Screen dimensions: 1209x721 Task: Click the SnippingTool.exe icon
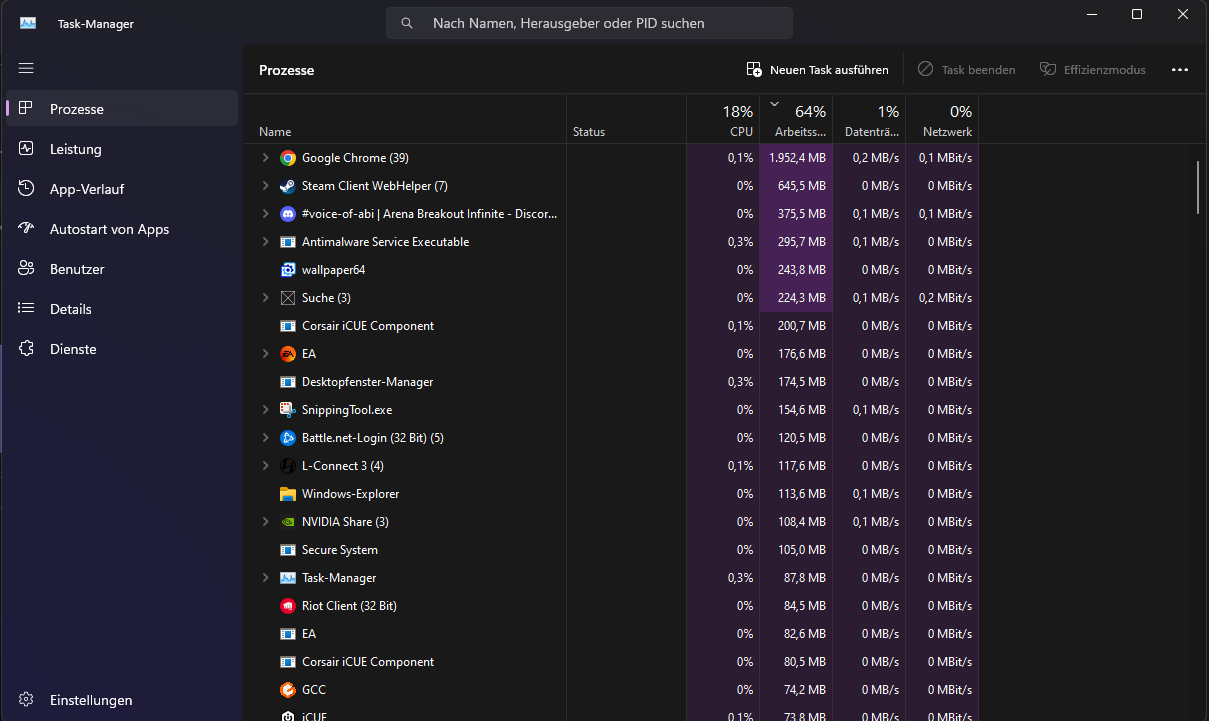(x=288, y=410)
